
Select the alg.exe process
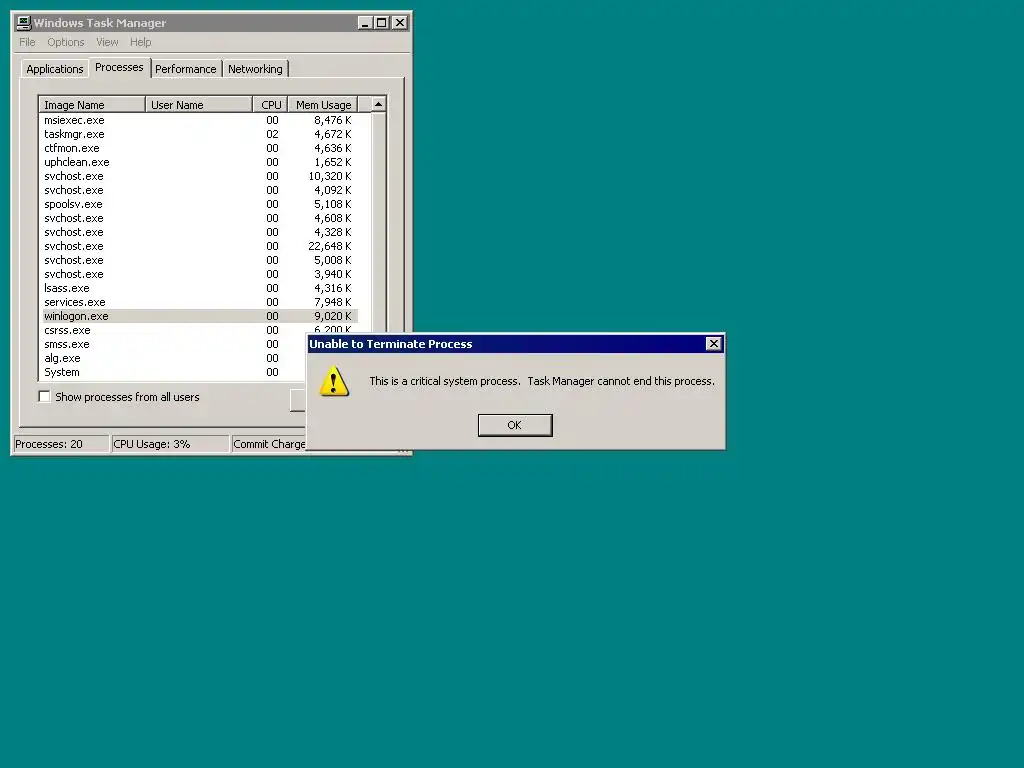click(x=172, y=358)
